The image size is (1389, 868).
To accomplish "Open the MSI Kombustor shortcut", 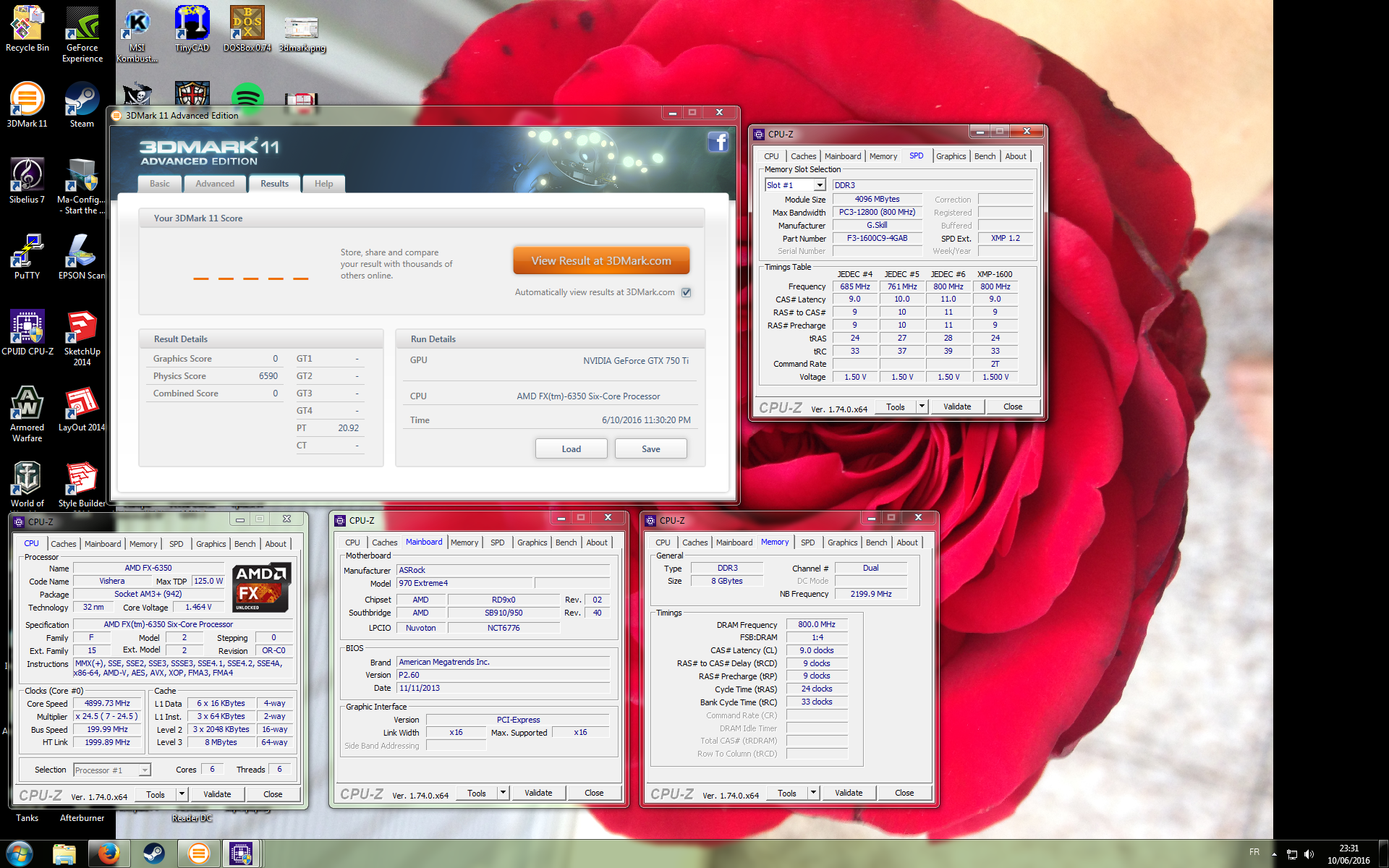I will tap(137, 34).
